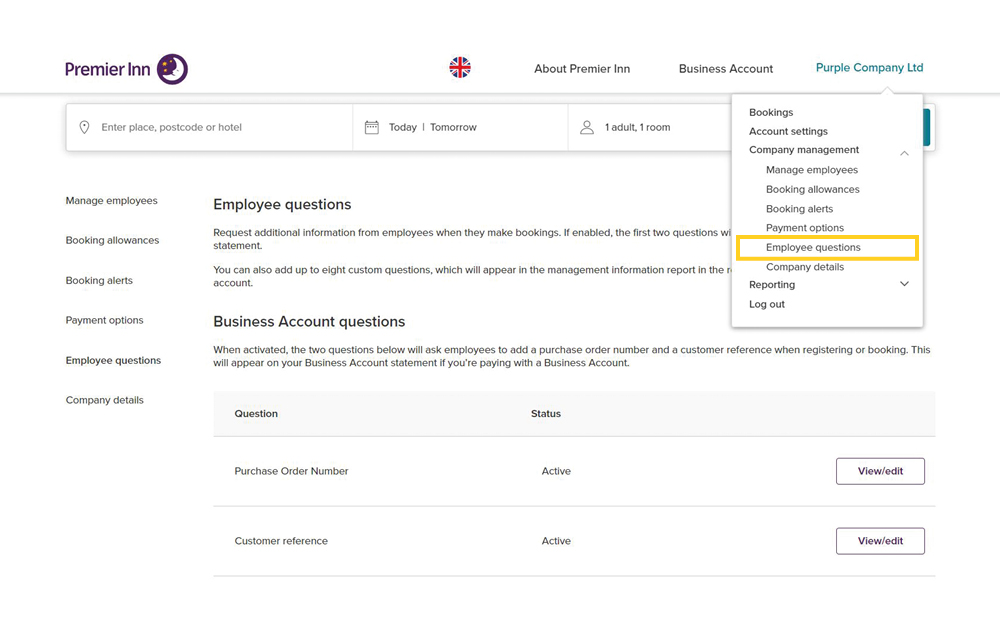1000x640 pixels.
Task: Click the Premier Inn wordmark
Action: click(x=108, y=69)
